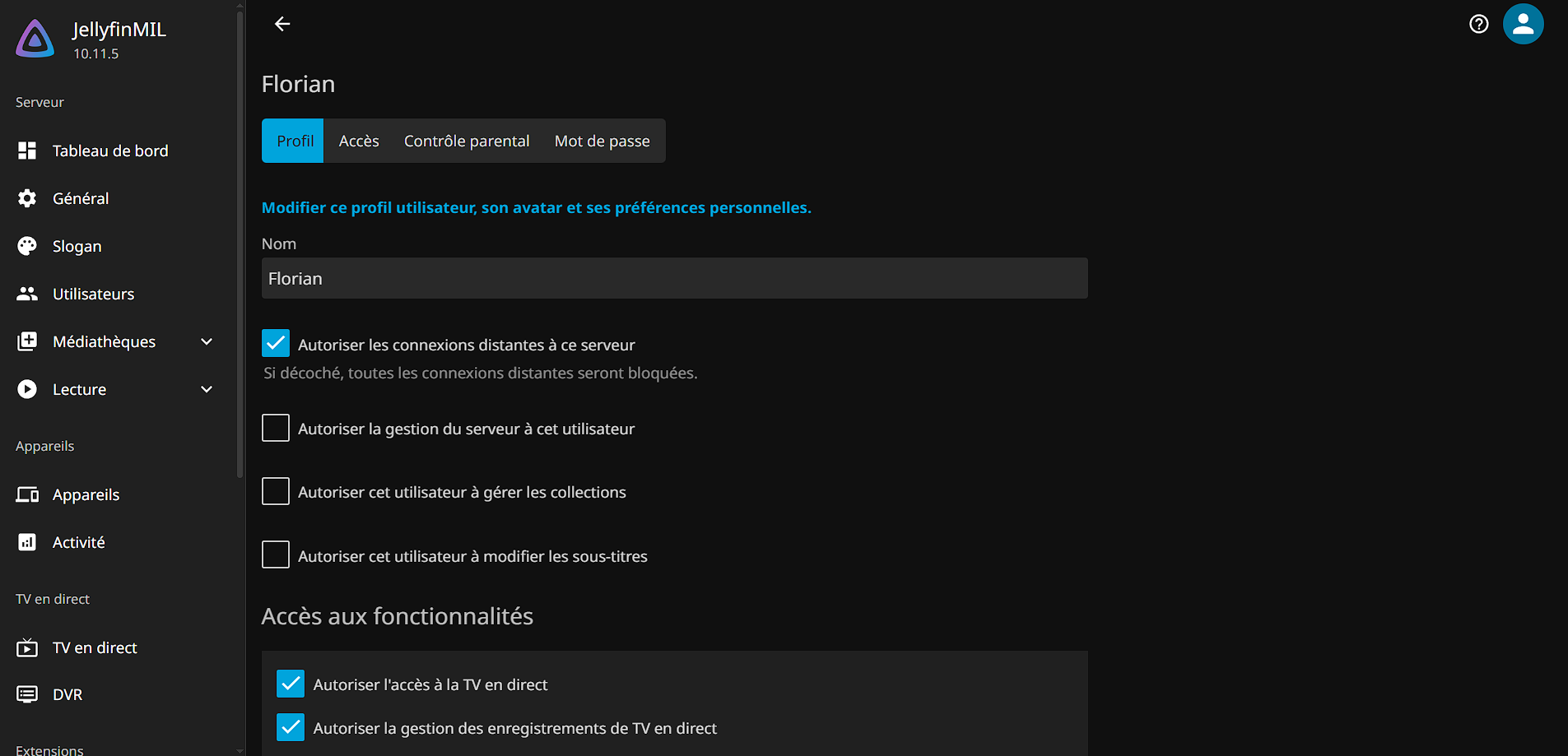Viewport: 1568px width, 756px height.
Task: Open Slogan palette icon
Action: point(27,246)
